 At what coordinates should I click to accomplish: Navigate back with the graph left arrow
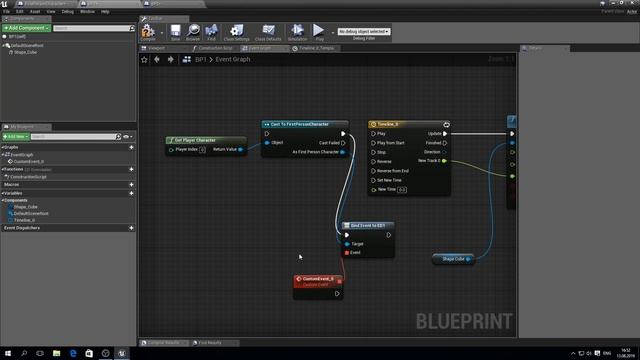tap(157, 60)
